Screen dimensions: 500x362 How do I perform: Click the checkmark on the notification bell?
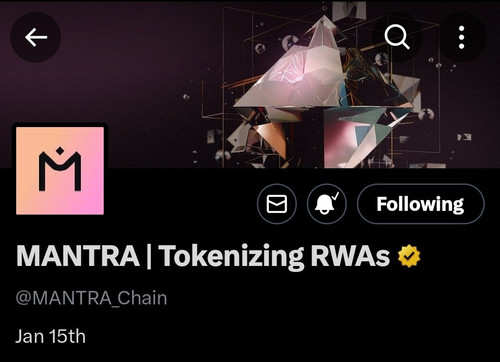[335, 196]
